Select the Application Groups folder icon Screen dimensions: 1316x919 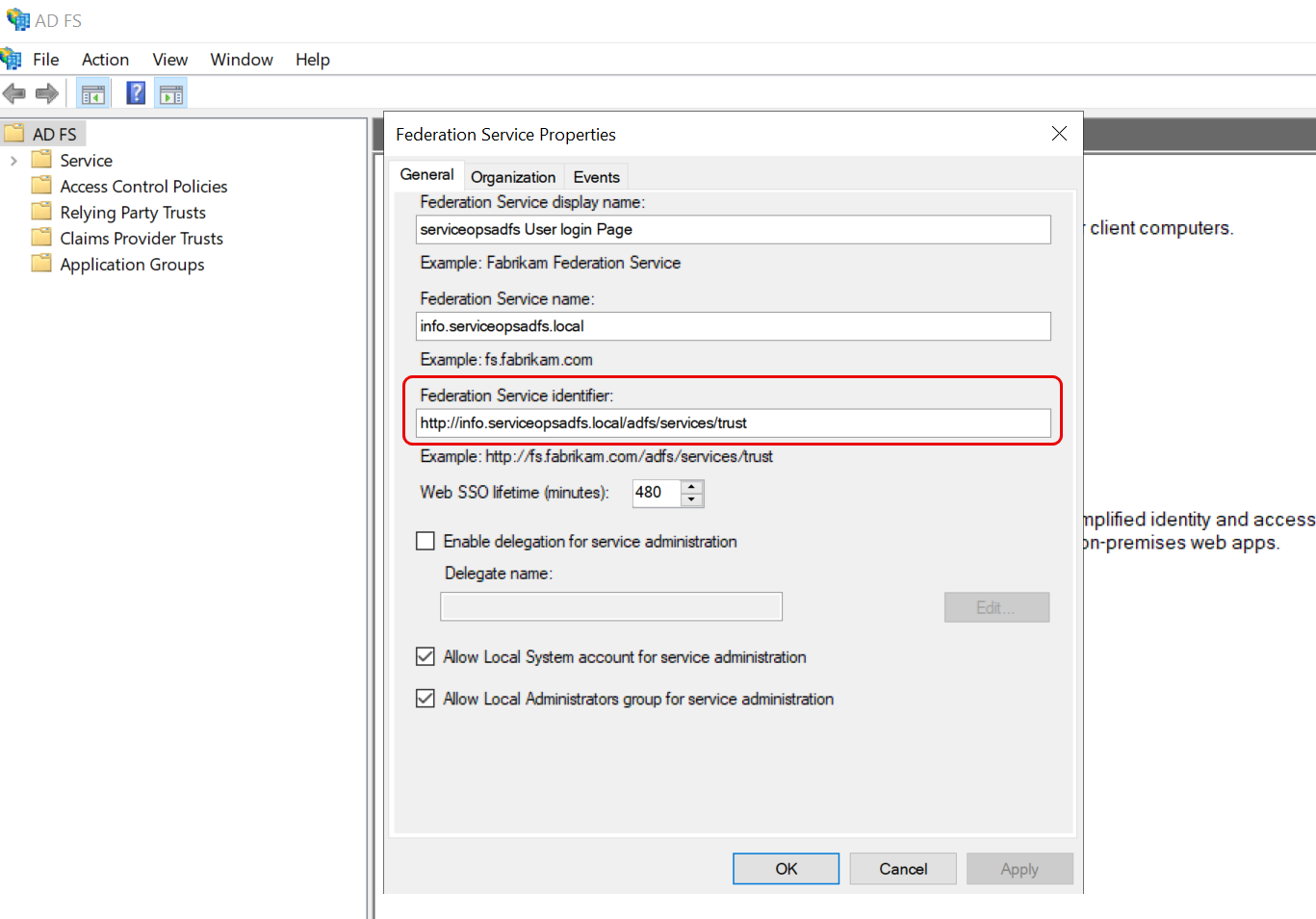pos(41,264)
